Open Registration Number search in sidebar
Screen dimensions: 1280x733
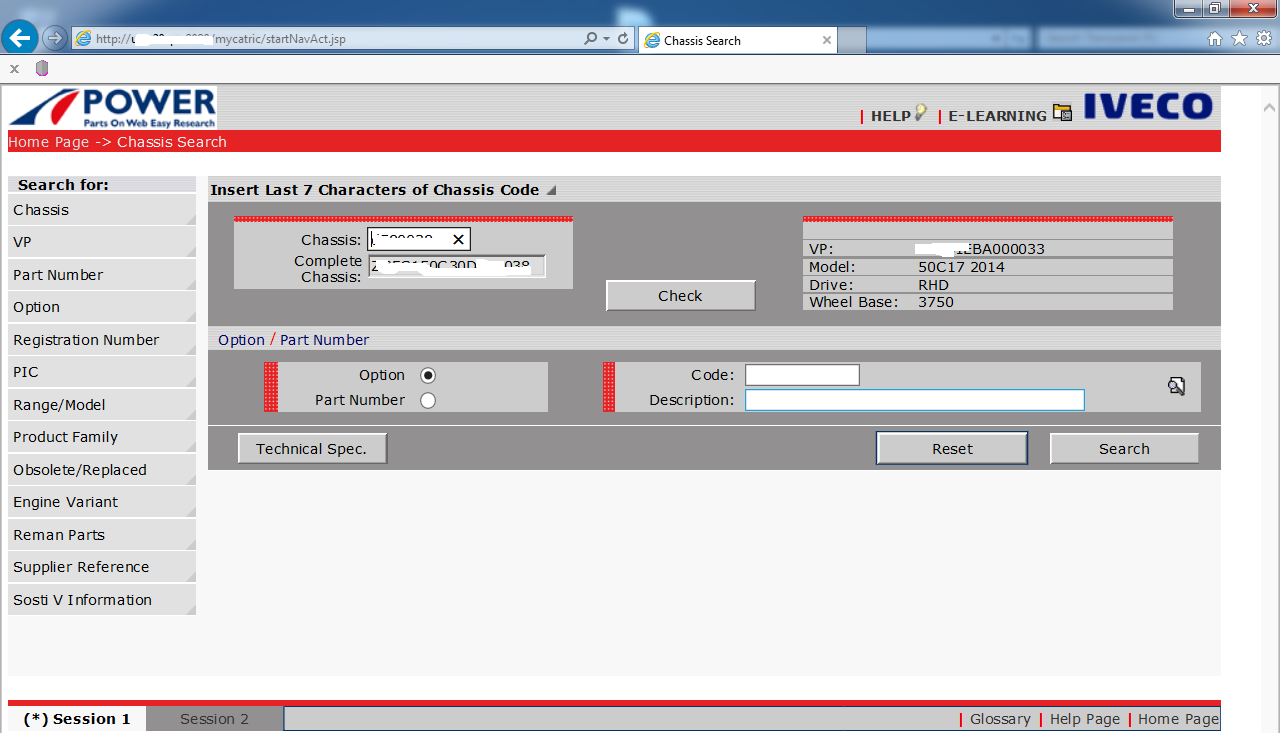point(86,340)
